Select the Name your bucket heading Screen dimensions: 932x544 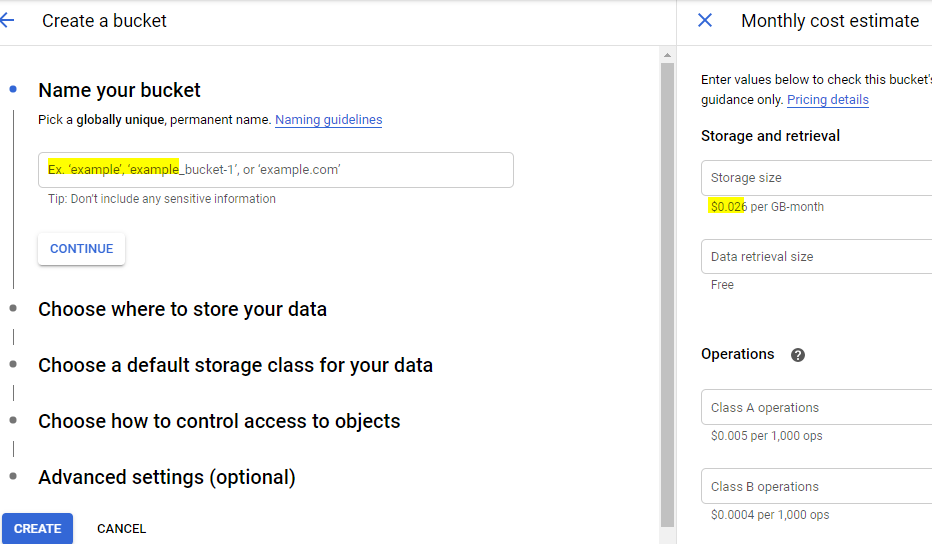click(119, 90)
